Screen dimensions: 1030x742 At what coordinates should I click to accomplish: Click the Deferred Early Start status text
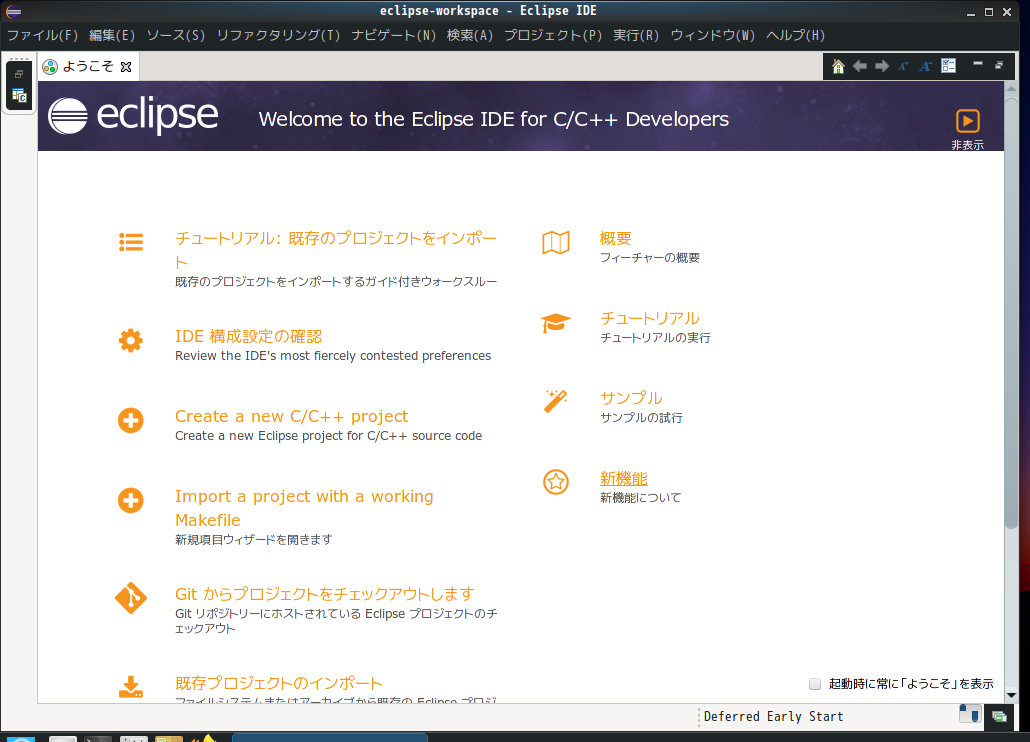pyautogui.click(x=773, y=716)
